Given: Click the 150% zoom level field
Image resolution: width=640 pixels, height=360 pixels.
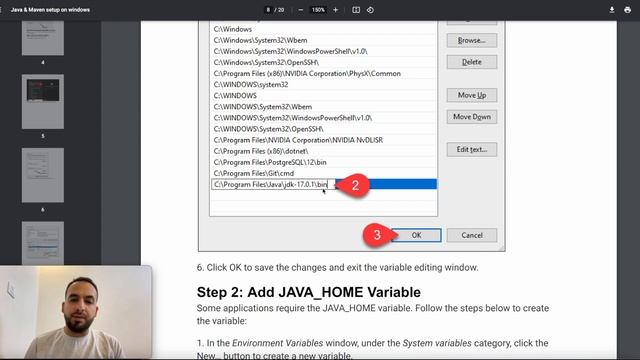Looking at the screenshot, I should (318, 10).
